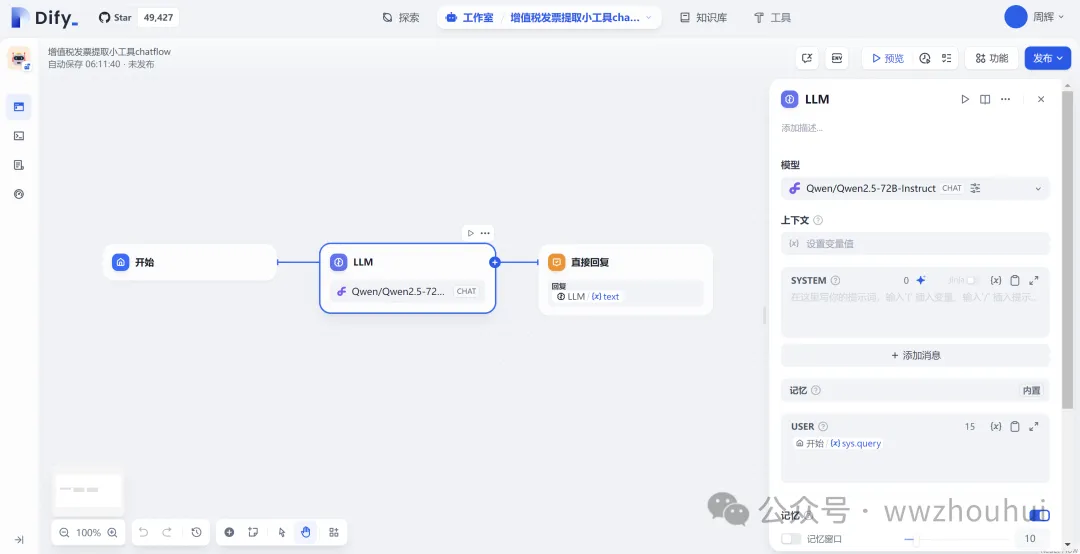This screenshot has height=554, width=1080.
Task: Click the plus handle on the LLM node
Action: coord(495,262)
